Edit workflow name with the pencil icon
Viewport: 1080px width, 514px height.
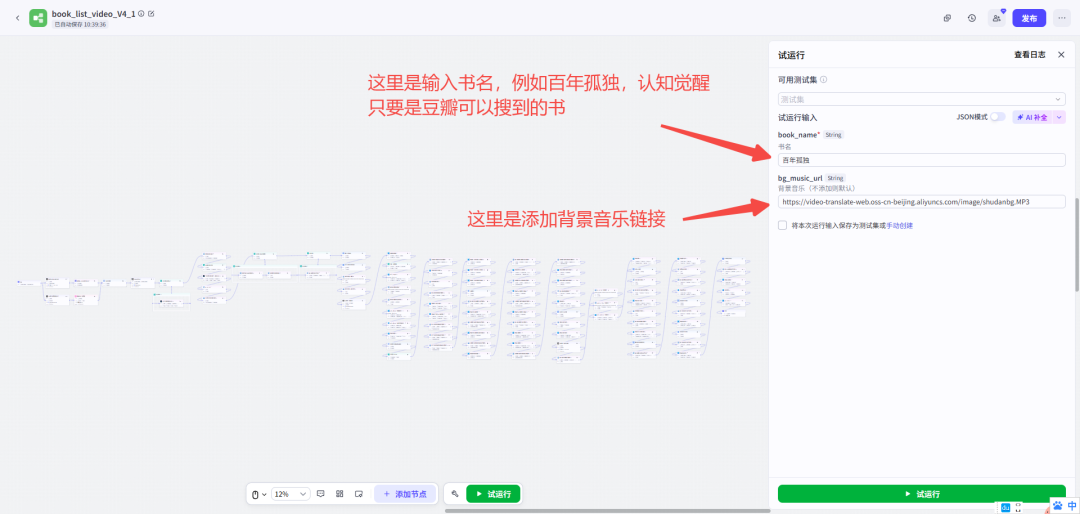(152, 13)
